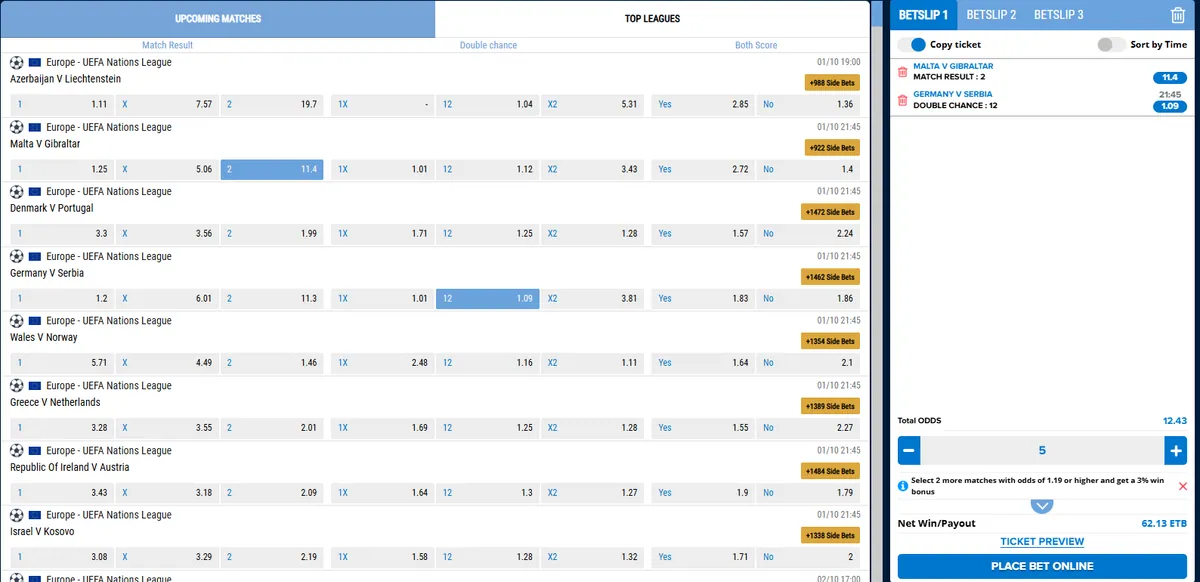Image resolution: width=1200 pixels, height=582 pixels.
Task: Increase stake with plus button
Action: point(1176,450)
